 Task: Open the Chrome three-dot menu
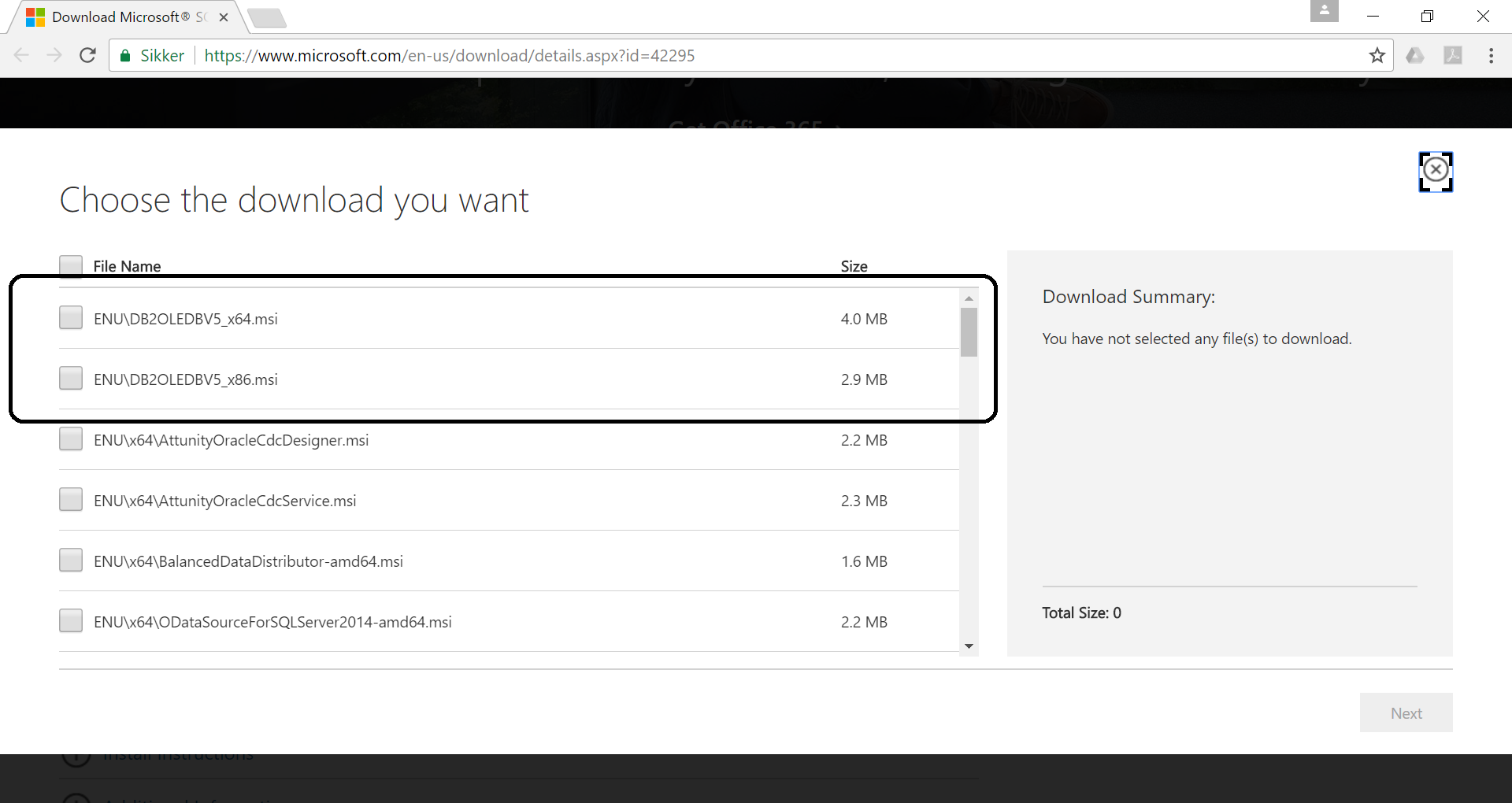pos(1491,55)
